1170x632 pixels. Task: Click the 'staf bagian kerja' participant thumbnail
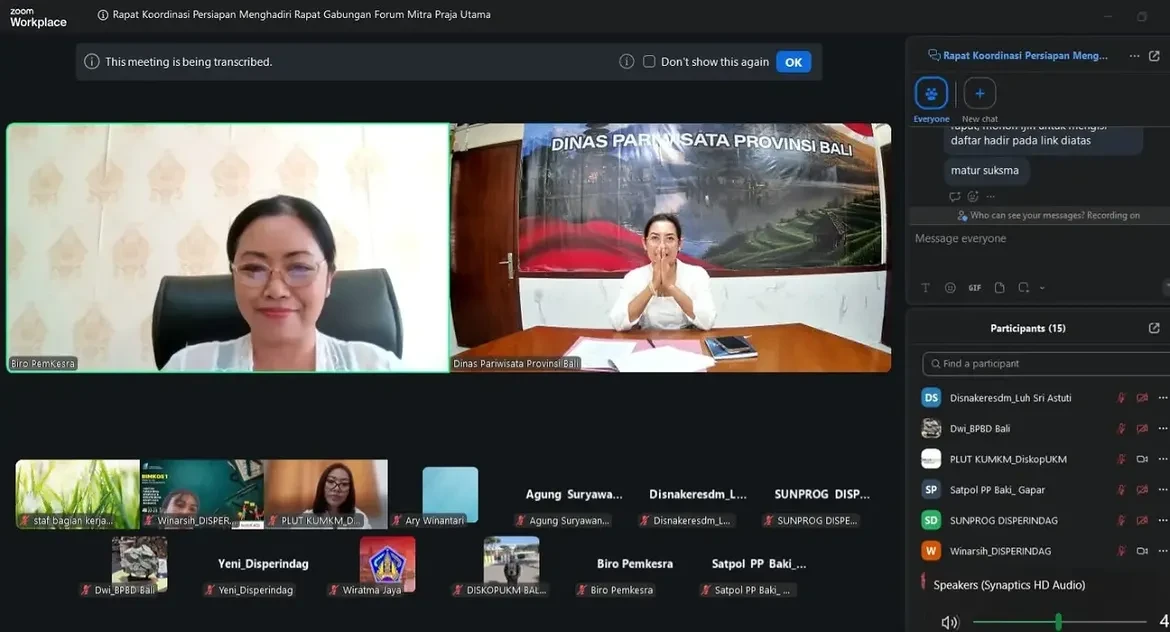tap(78, 494)
